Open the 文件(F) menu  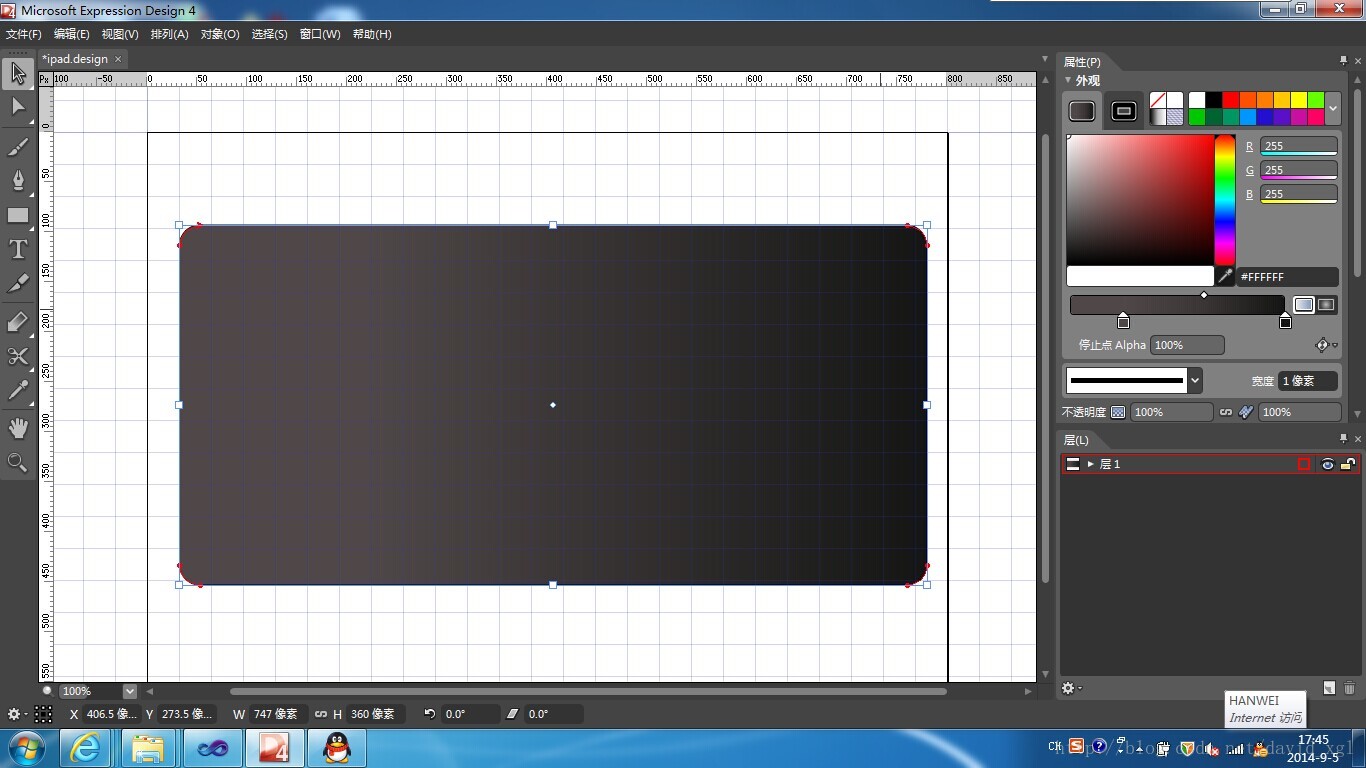click(x=24, y=34)
